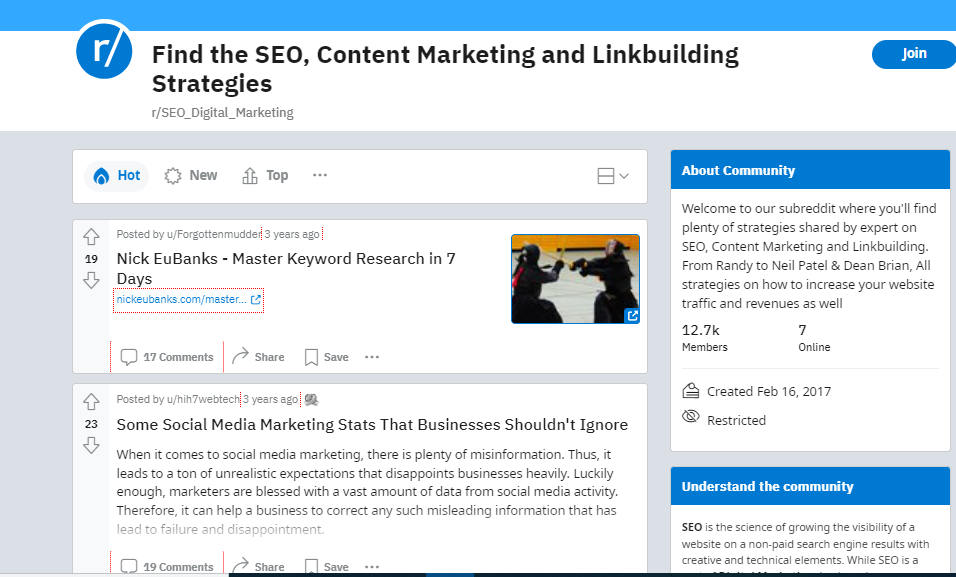
Task: Open the kendo fighters post thumbnail
Action: point(575,279)
